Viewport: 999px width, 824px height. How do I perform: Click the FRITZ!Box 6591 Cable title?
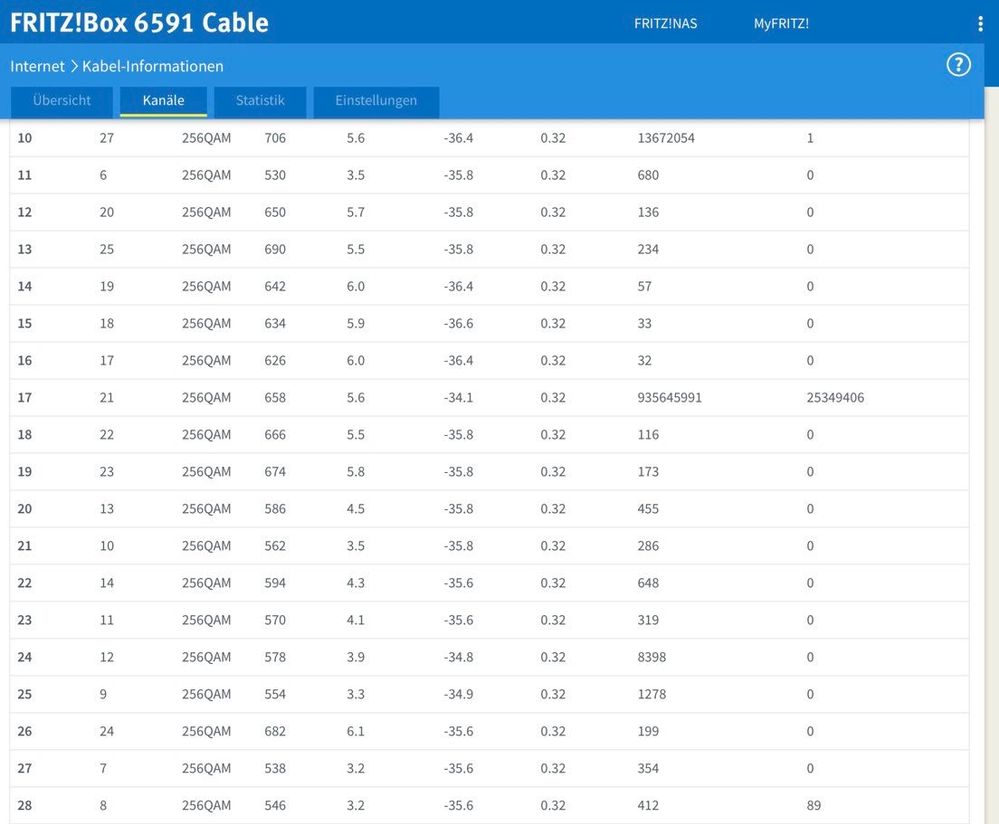[140, 23]
